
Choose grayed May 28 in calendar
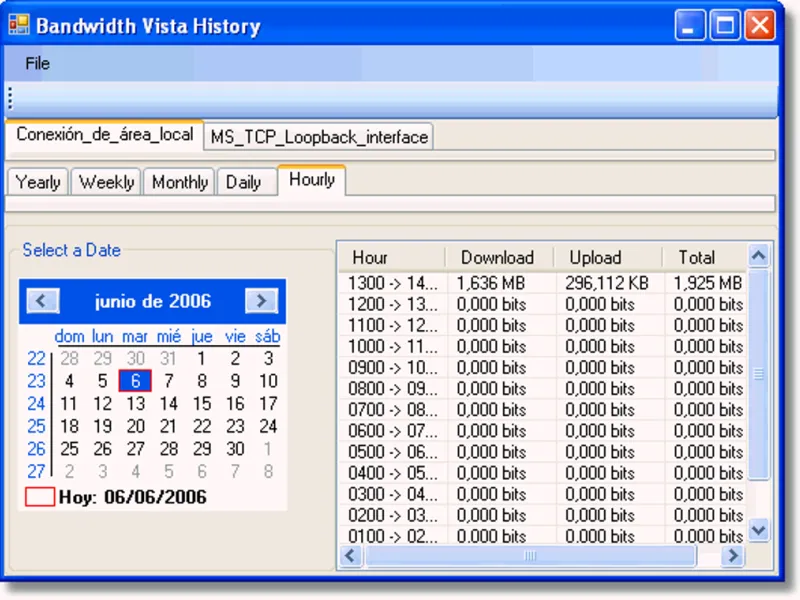coord(69,359)
